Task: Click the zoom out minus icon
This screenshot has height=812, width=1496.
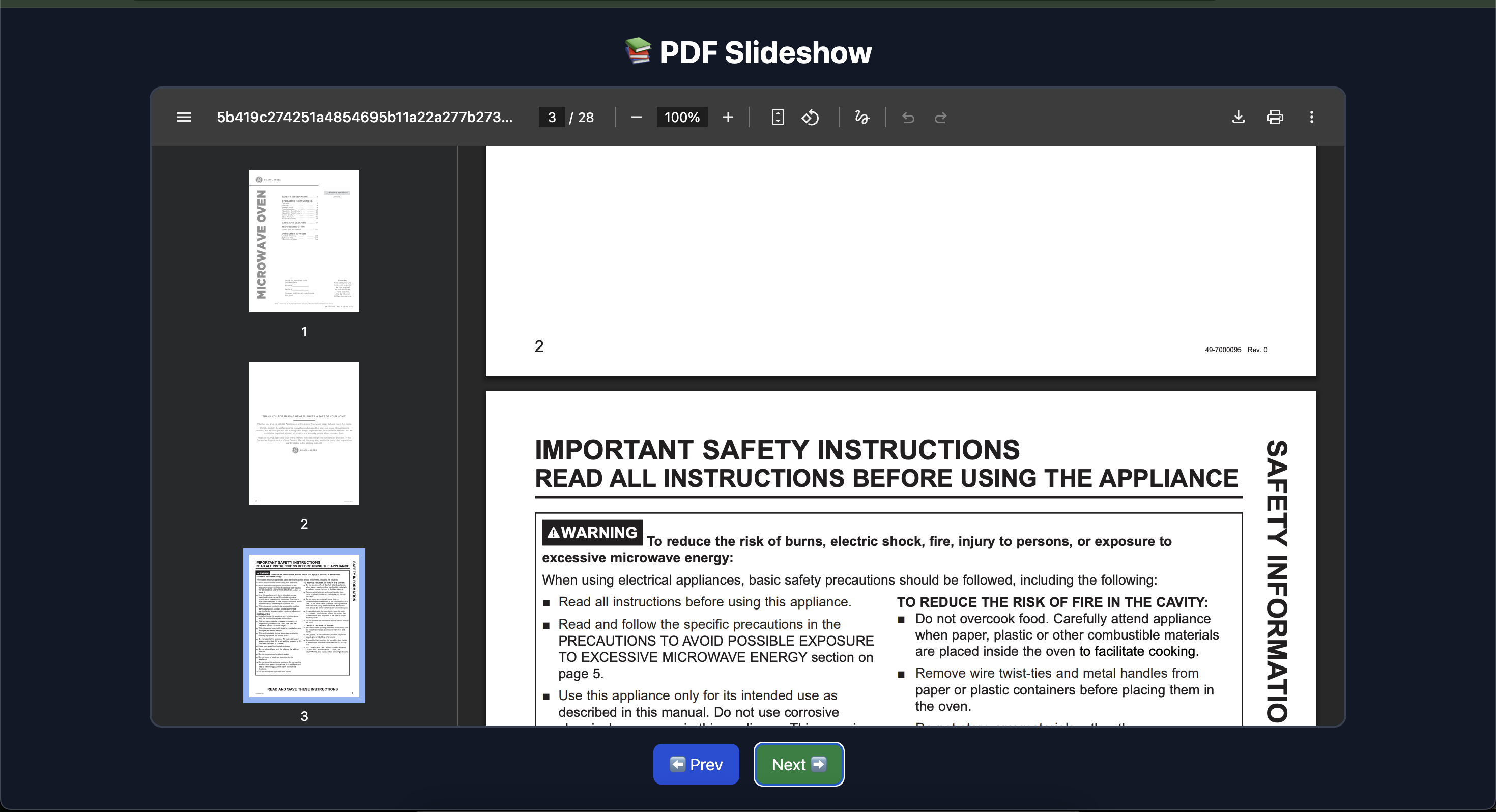Action: point(636,118)
